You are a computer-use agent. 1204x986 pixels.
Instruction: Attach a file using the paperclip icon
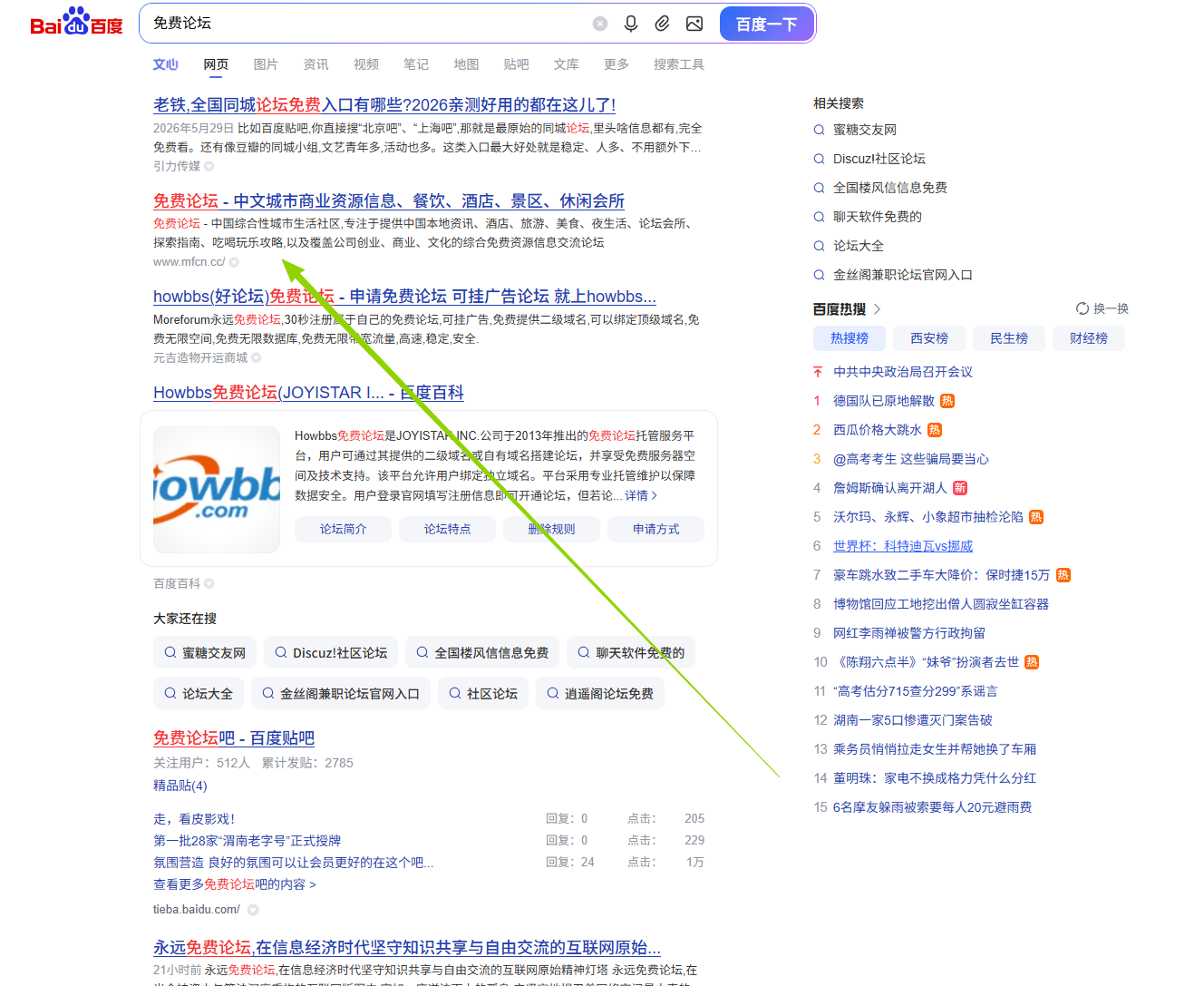click(663, 24)
